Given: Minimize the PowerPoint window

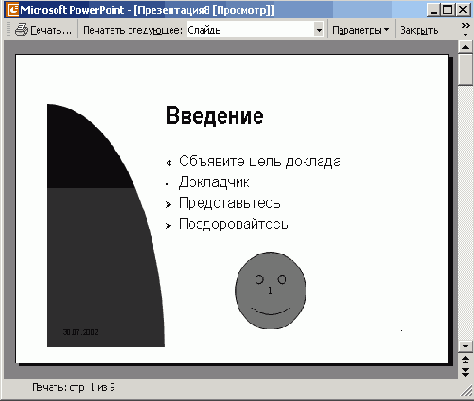Looking at the screenshot, I should (x=434, y=10).
